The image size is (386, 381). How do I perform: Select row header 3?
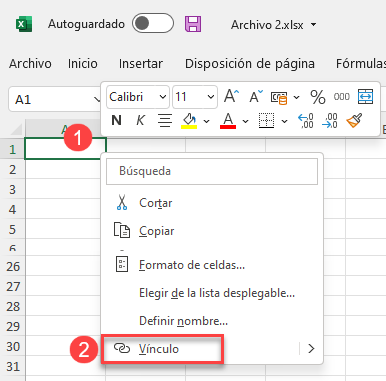(x=13, y=190)
